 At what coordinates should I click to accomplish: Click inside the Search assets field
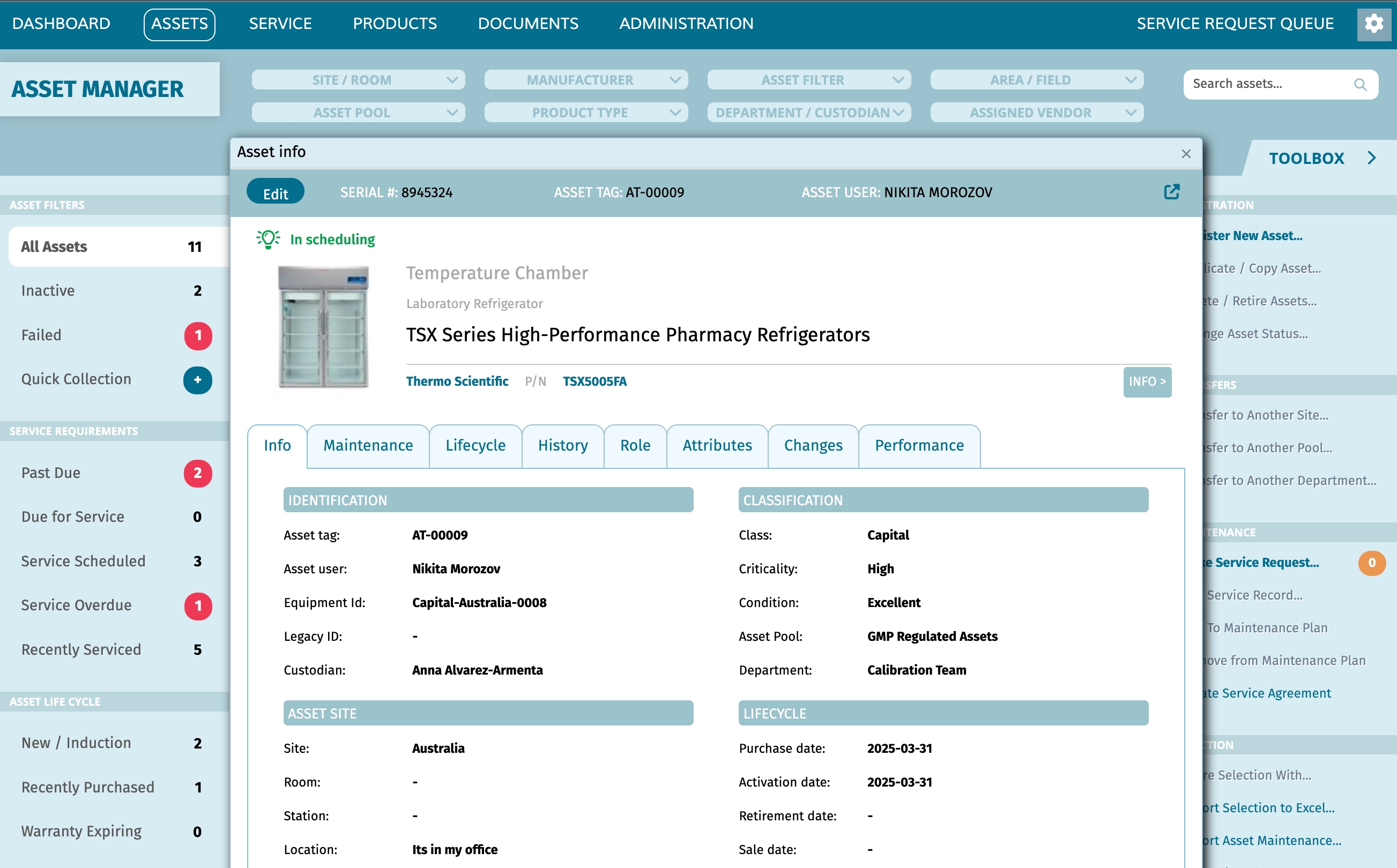click(1263, 85)
